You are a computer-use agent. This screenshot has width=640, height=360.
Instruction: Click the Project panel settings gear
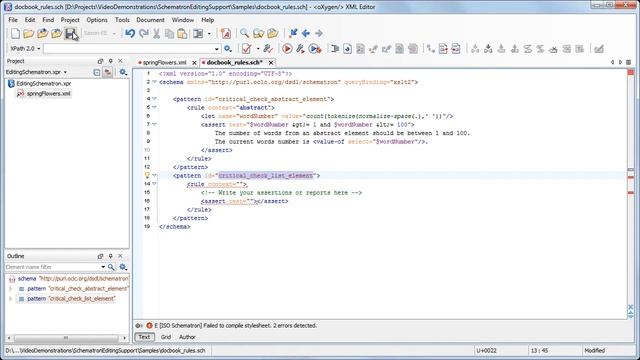point(123,72)
